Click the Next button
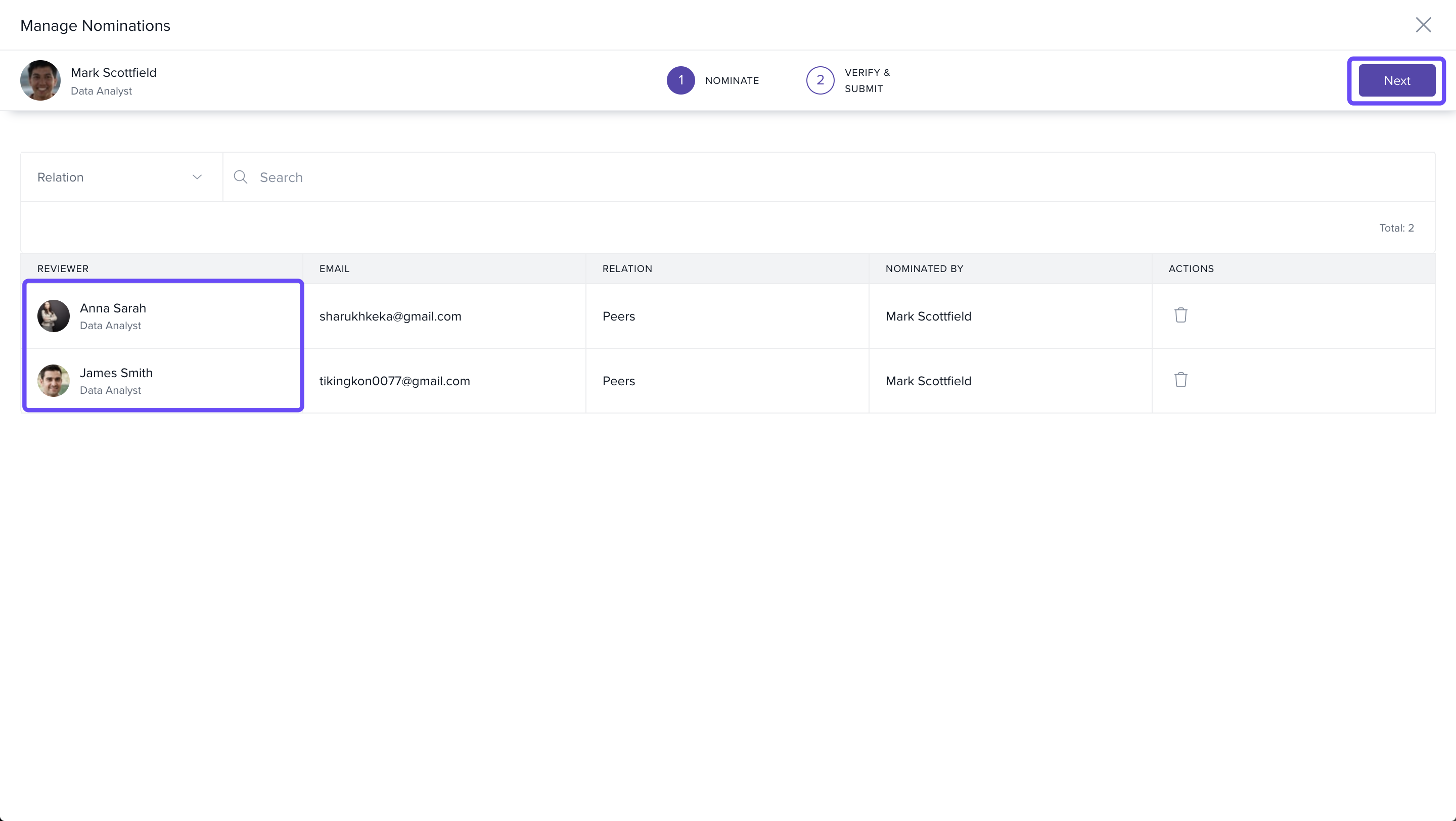Viewport: 1456px width, 821px height. click(x=1396, y=81)
